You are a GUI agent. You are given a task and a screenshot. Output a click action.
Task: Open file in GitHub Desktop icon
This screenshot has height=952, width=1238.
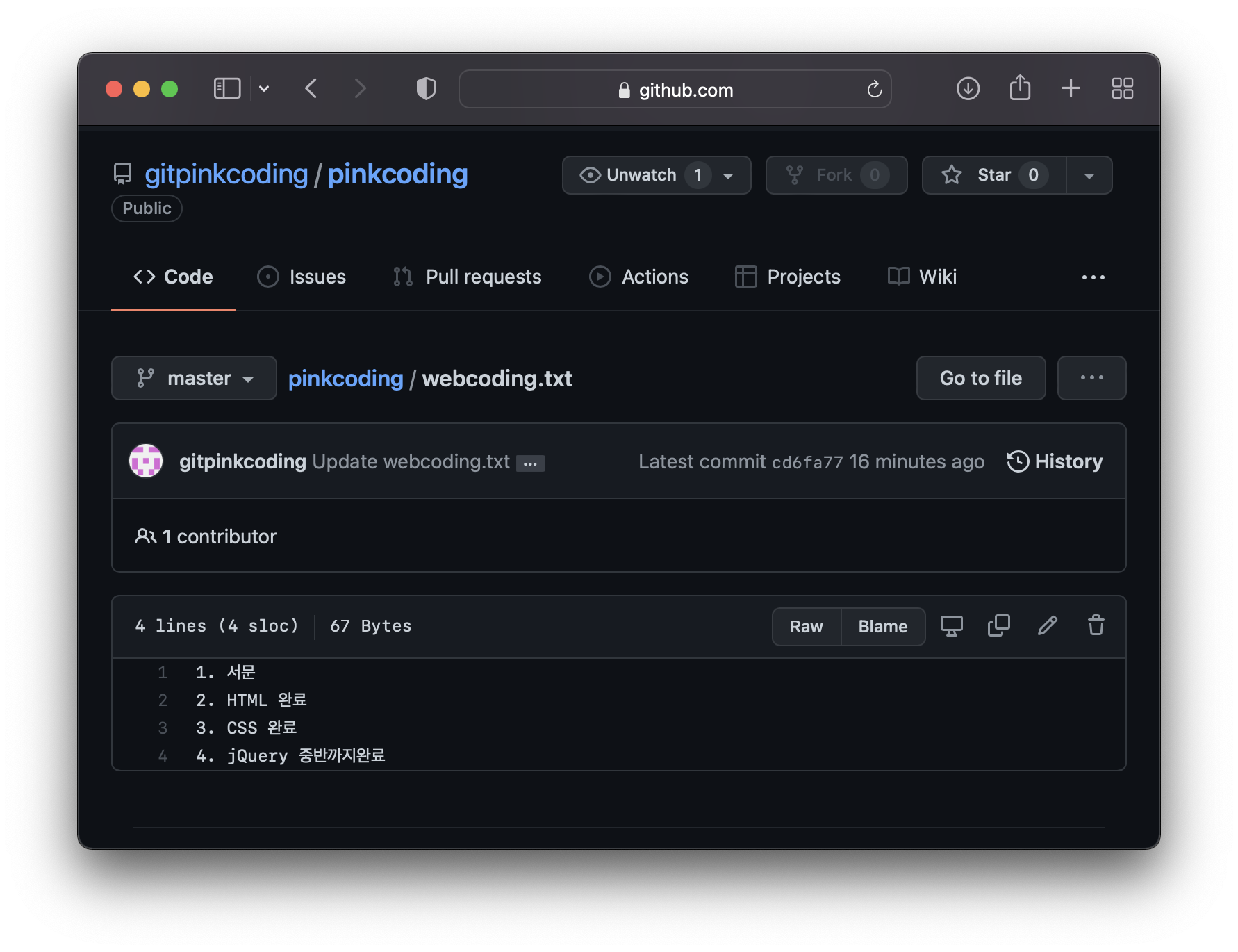[951, 626]
